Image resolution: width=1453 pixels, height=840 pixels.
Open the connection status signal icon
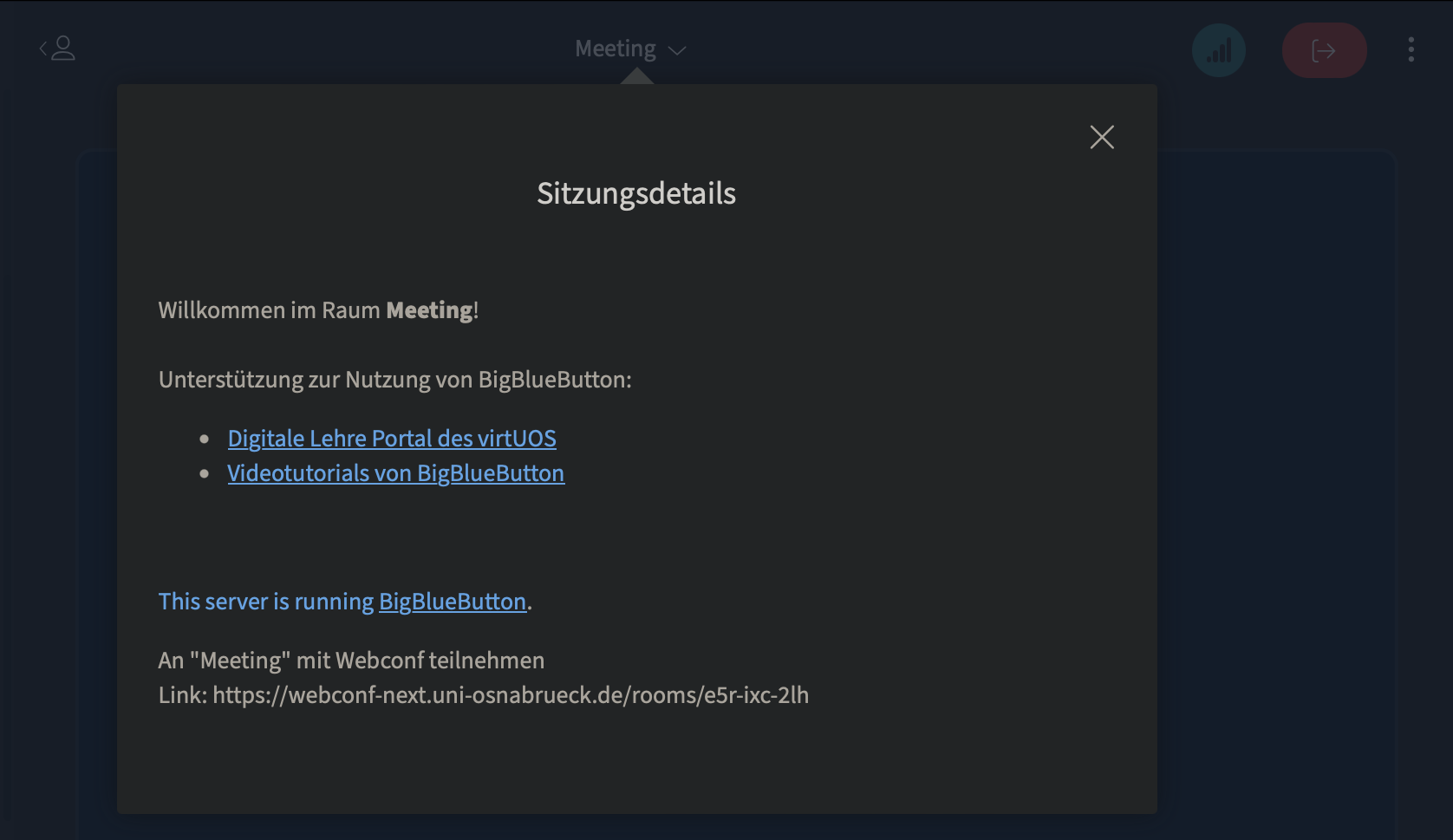point(1219,50)
